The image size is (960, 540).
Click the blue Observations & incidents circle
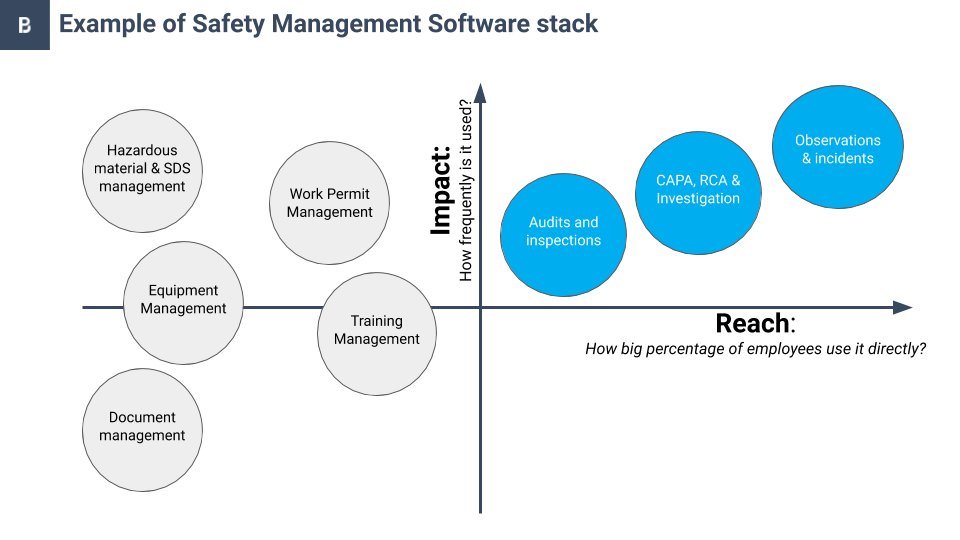point(838,149)
